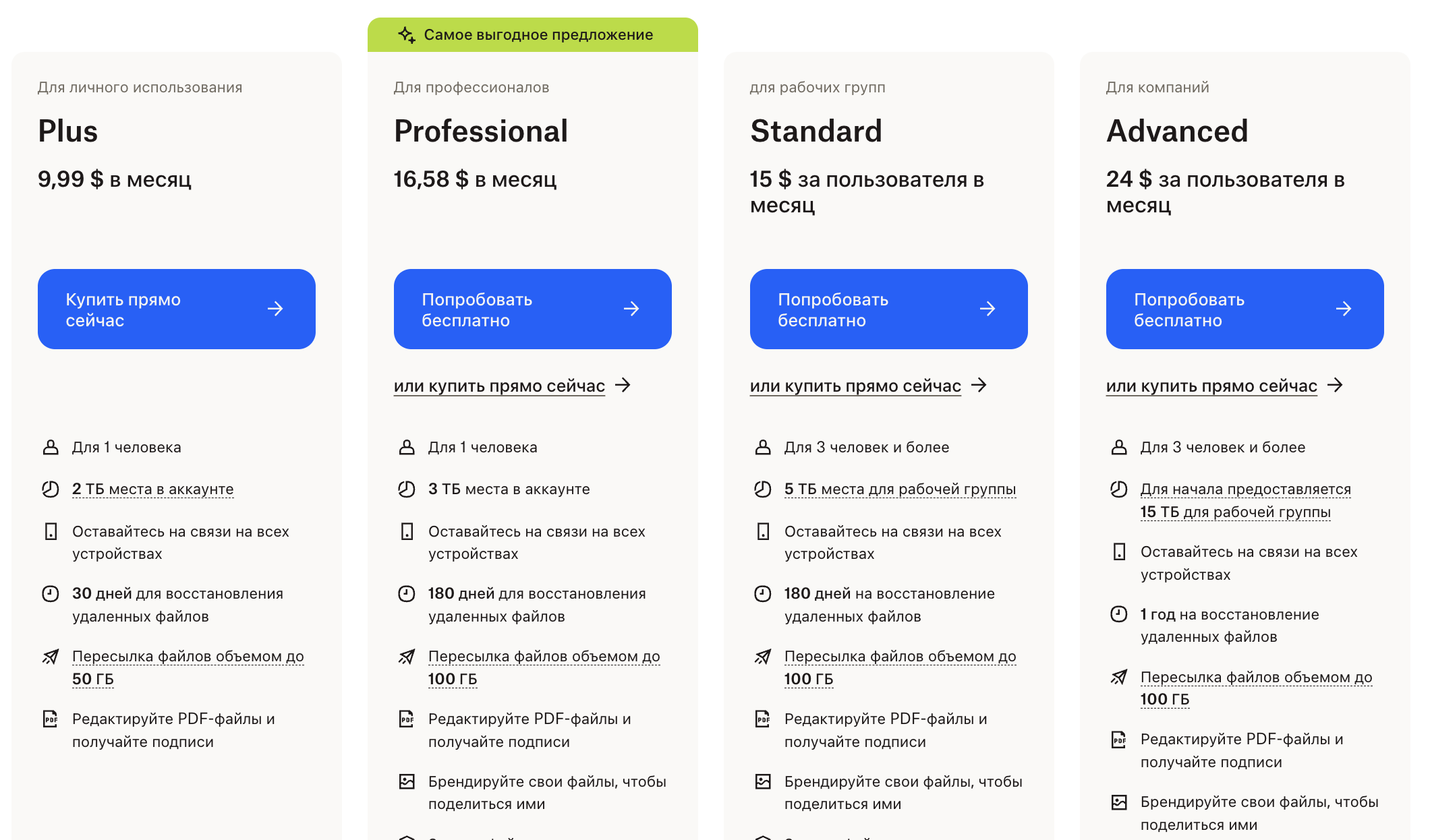
Task: Click the PDF icon in the Advanced plan
Action: [1118, 740]
